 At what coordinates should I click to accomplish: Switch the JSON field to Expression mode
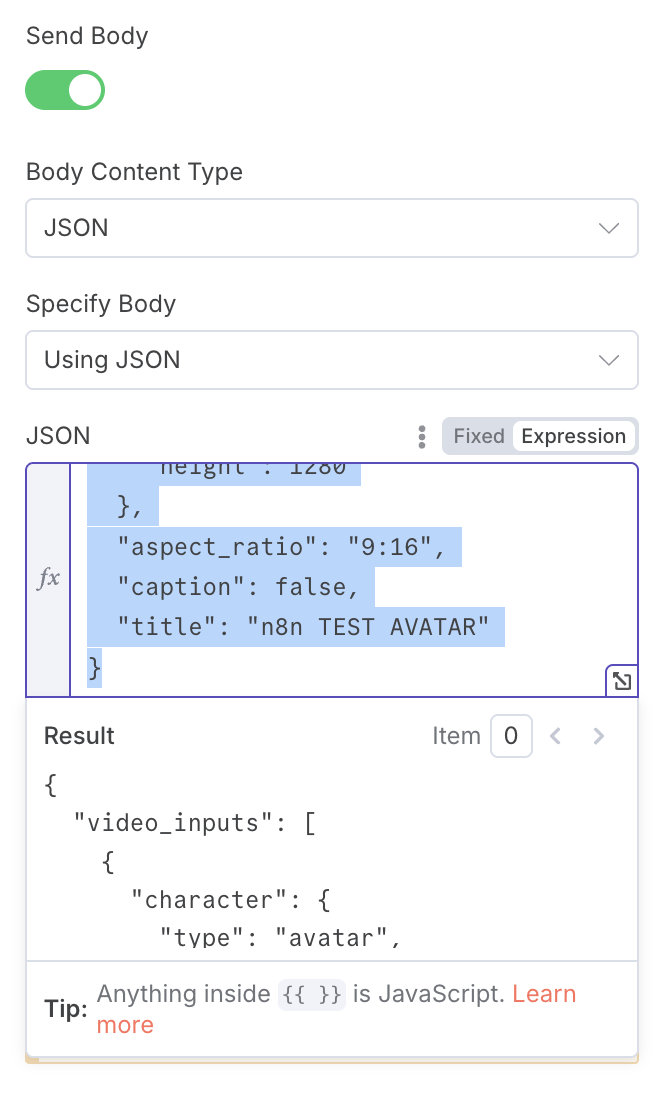pos(573,436)
